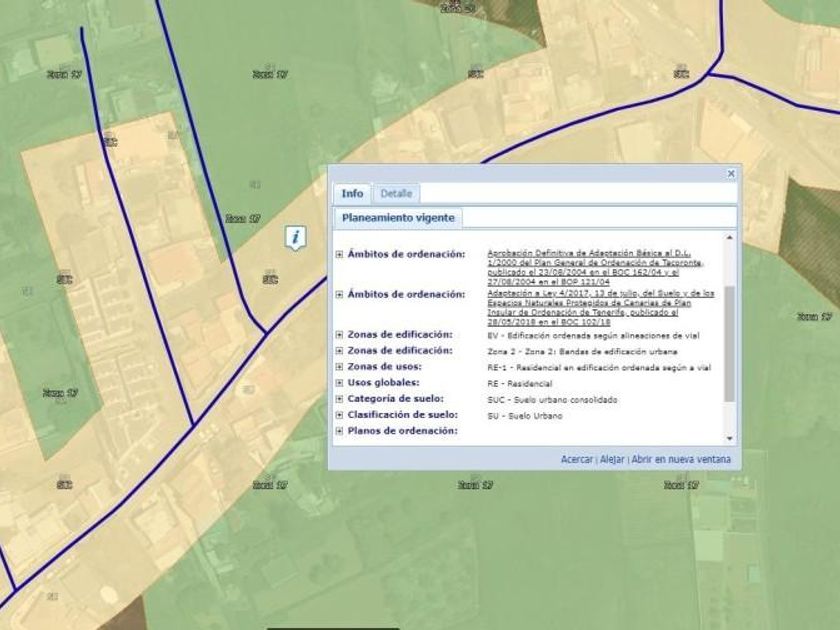Expand the Planos de ordenación row
This screenshot has height=630, width=840.
point(340,431)
